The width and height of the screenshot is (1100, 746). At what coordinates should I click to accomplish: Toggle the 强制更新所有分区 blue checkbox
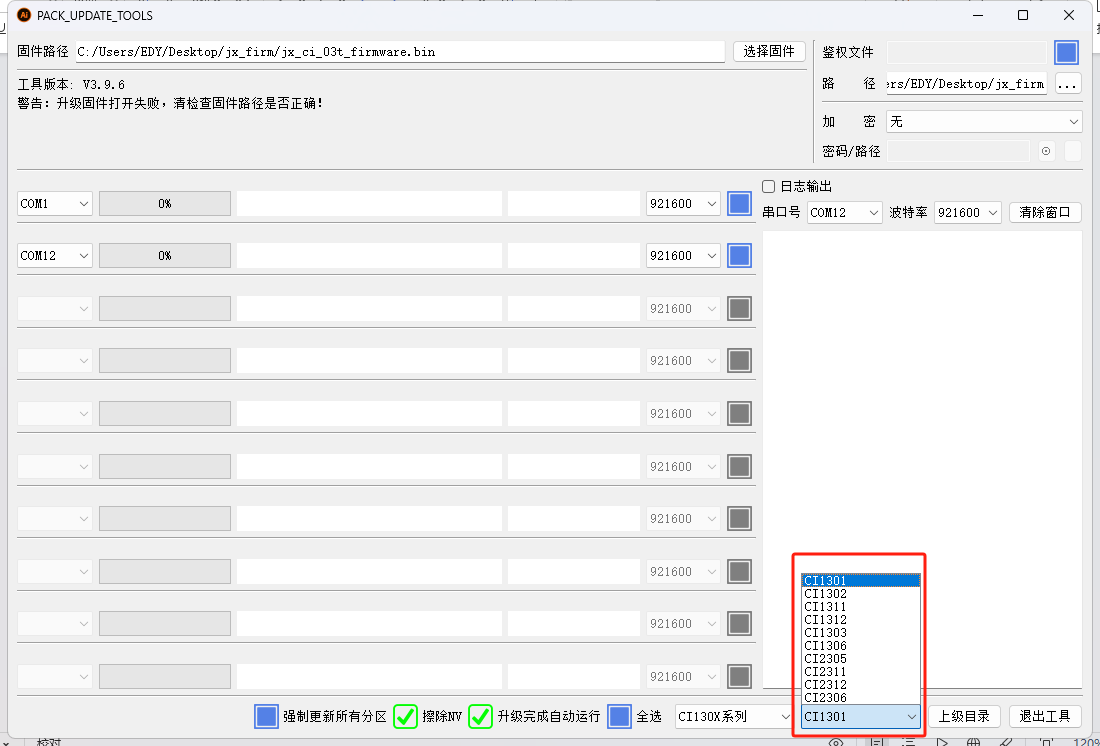coord(266,716)
